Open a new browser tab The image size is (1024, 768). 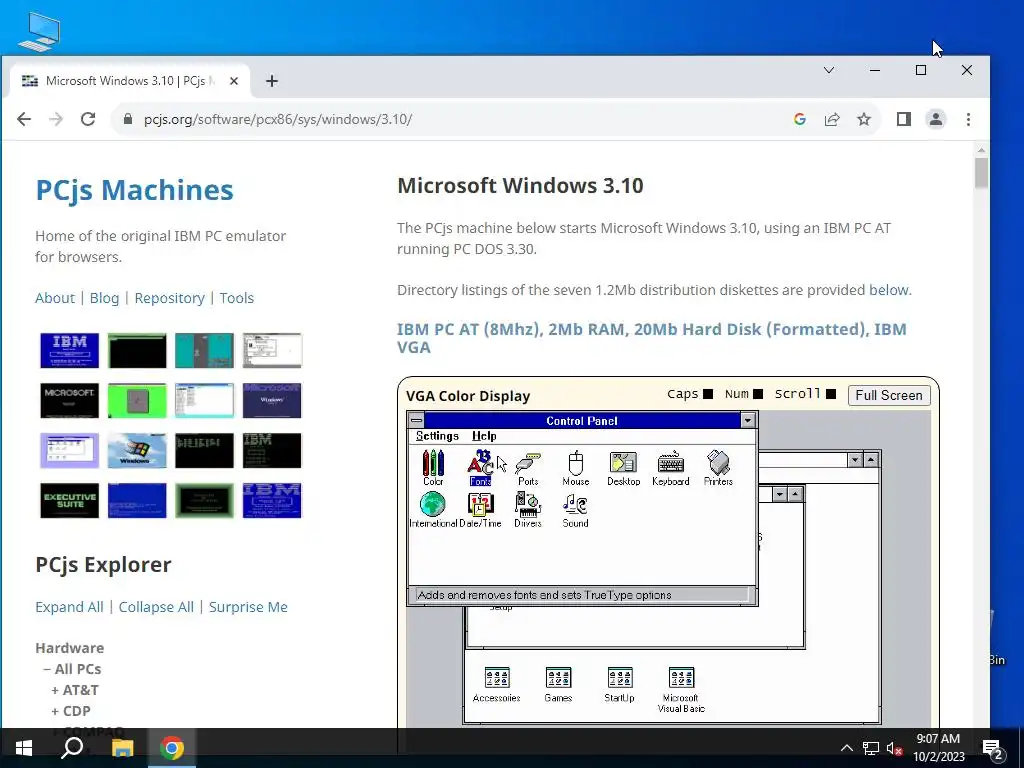[x=272, y=81]
